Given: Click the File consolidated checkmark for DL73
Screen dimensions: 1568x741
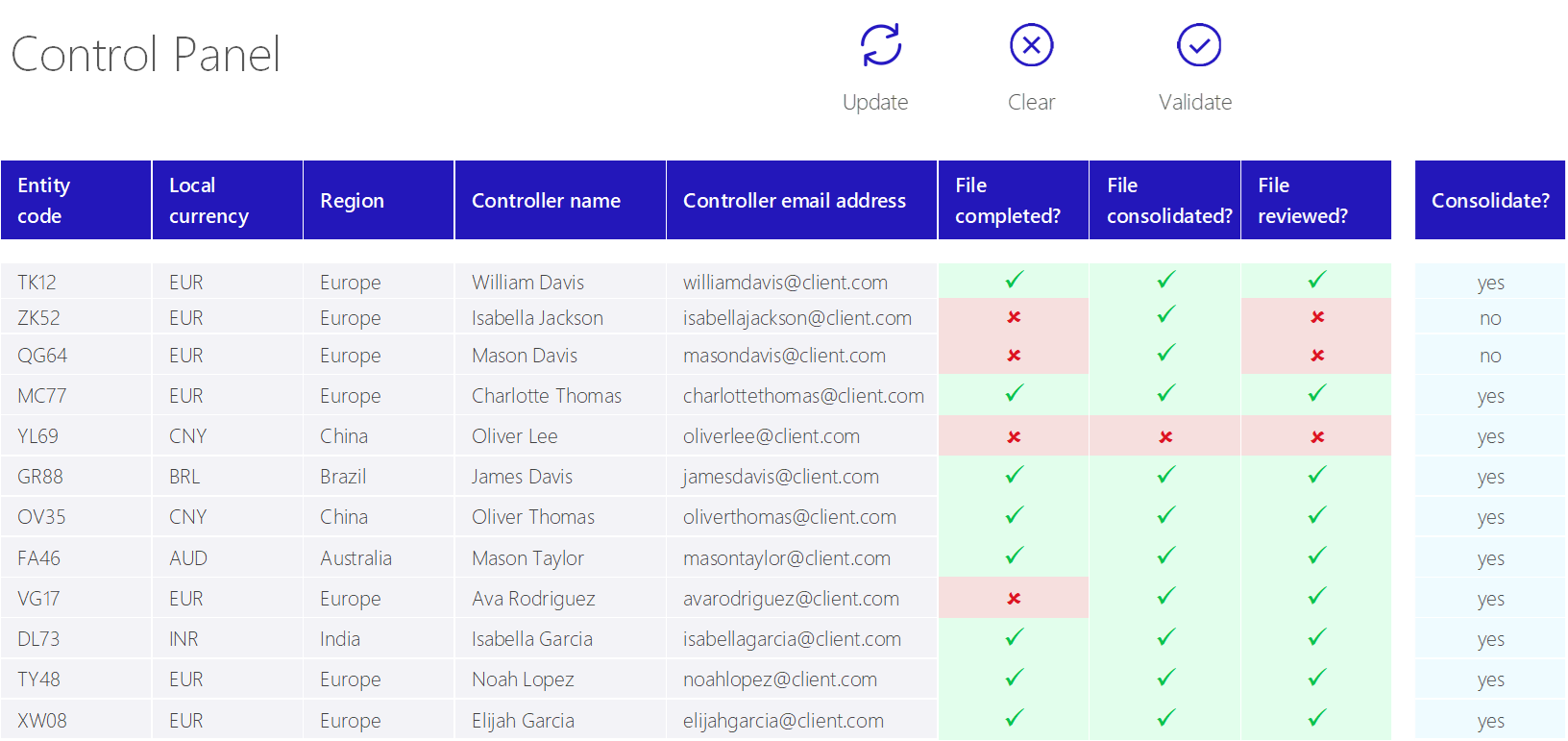Looking at the screenshot, I should [x=1165, y=637].
